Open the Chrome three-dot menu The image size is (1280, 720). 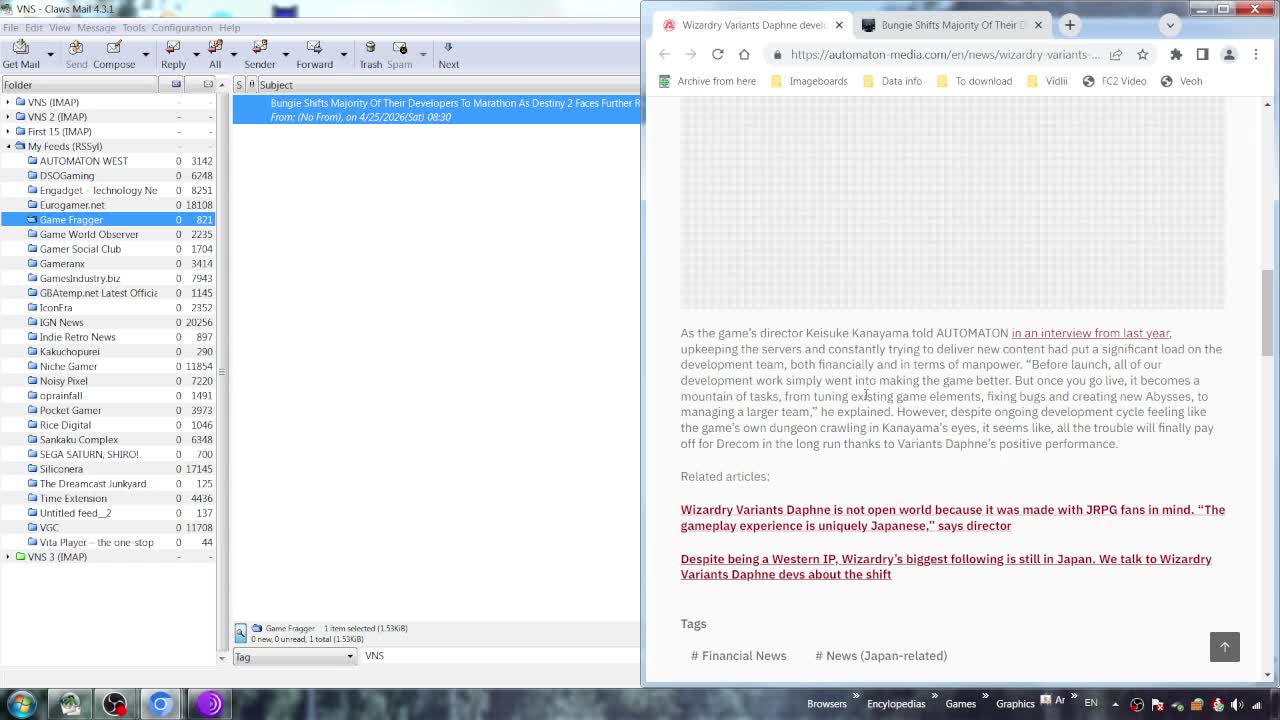click(x=1256, y=54)
